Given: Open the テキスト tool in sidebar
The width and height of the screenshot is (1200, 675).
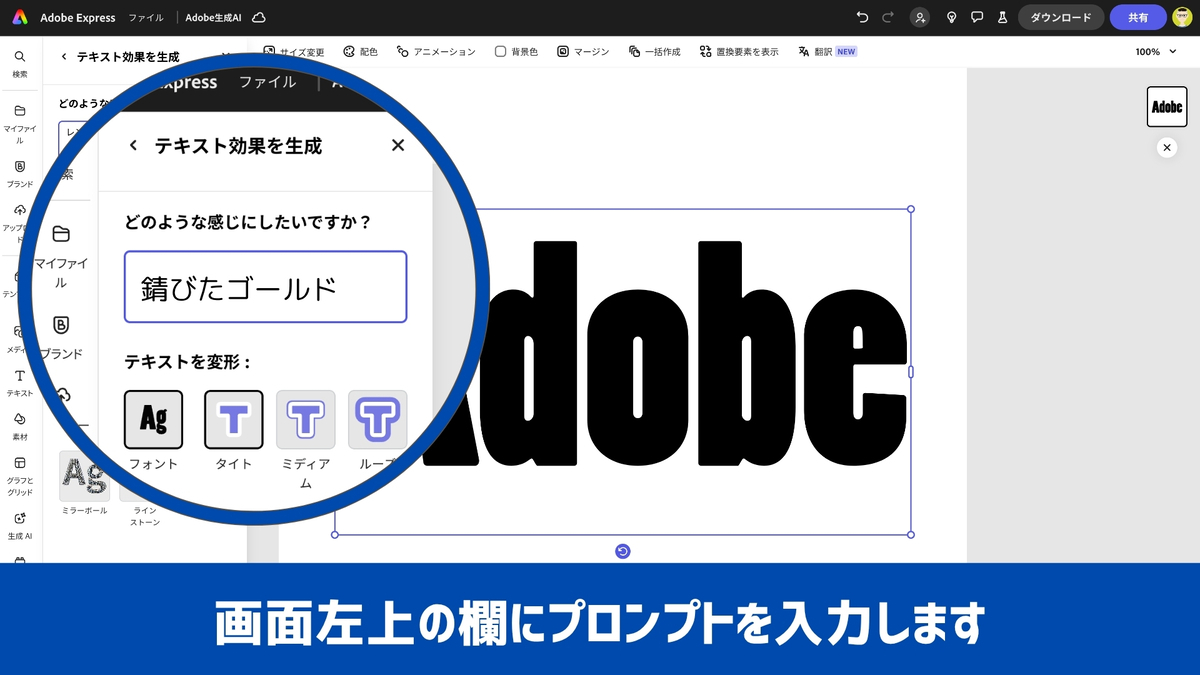Looking at the screenshot, I should pyautogui.click(x=20, y=382).
